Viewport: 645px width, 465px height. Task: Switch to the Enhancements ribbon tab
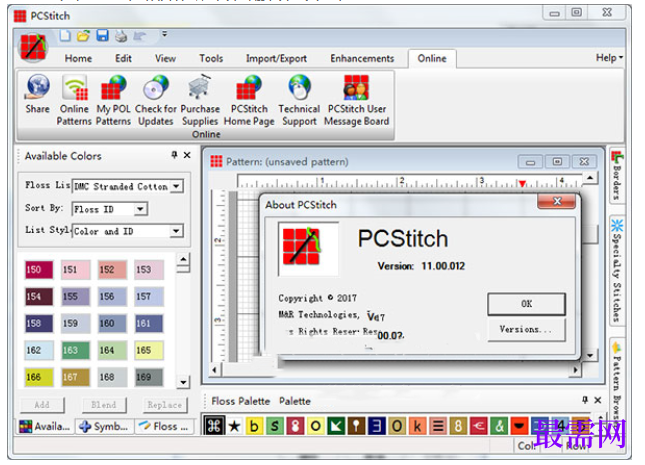point(362,58)
